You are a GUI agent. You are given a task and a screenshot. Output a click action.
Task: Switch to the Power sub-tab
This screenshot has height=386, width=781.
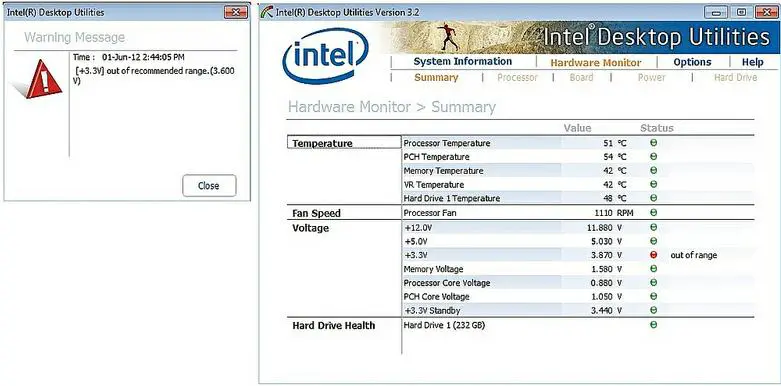coord(651,78)
